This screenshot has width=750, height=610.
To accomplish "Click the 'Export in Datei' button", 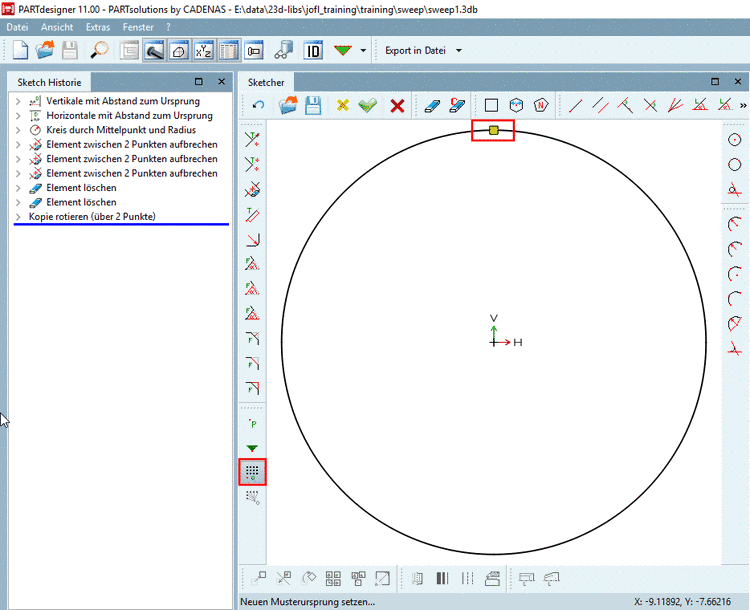I will [x=415, y=50].
